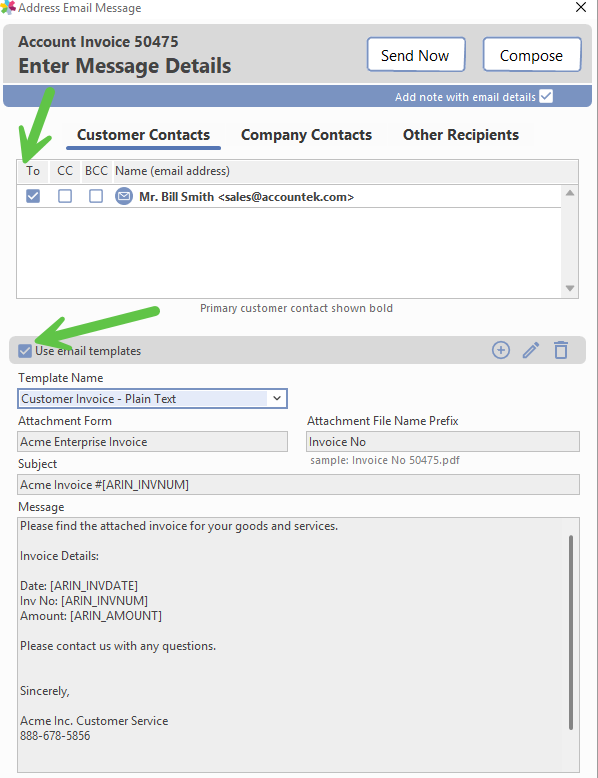598x778 pixels.
Task: Click the contacts list scroll up arrow
Action: tap(570, 193)
